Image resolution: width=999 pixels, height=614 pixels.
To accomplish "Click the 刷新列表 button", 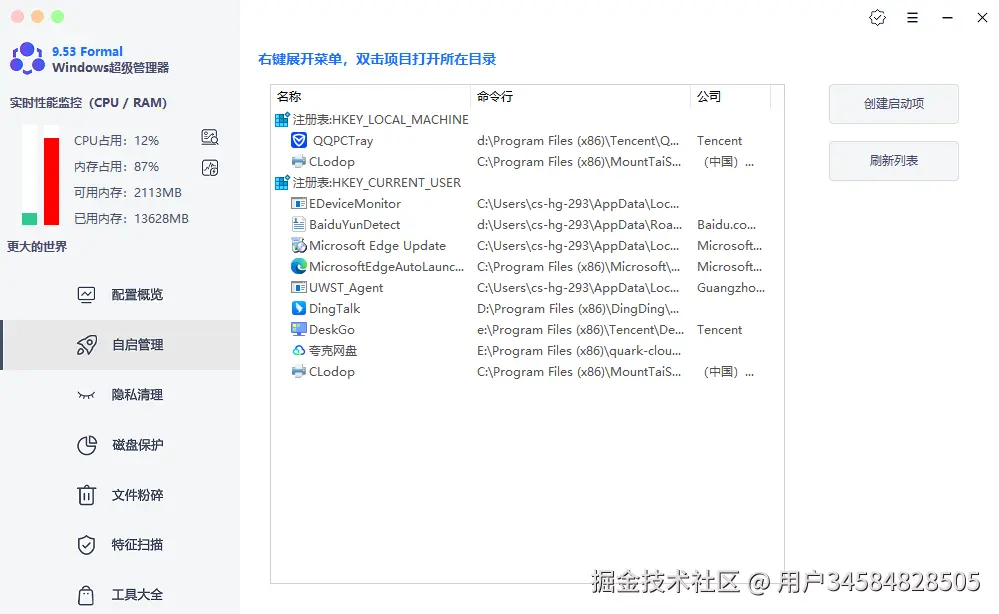I will [x=893, y=161].
